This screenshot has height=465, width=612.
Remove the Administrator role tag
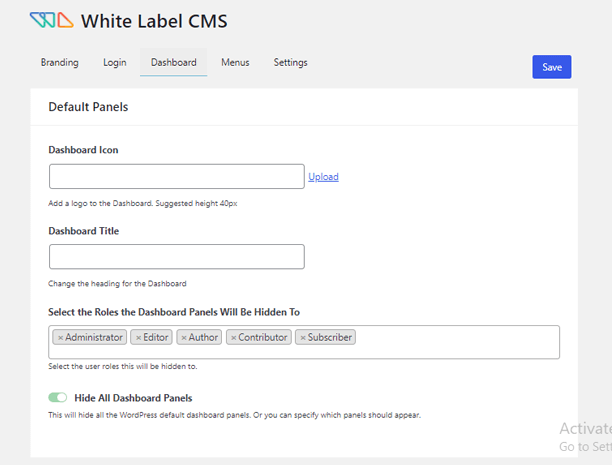click(x=60, y=338)
